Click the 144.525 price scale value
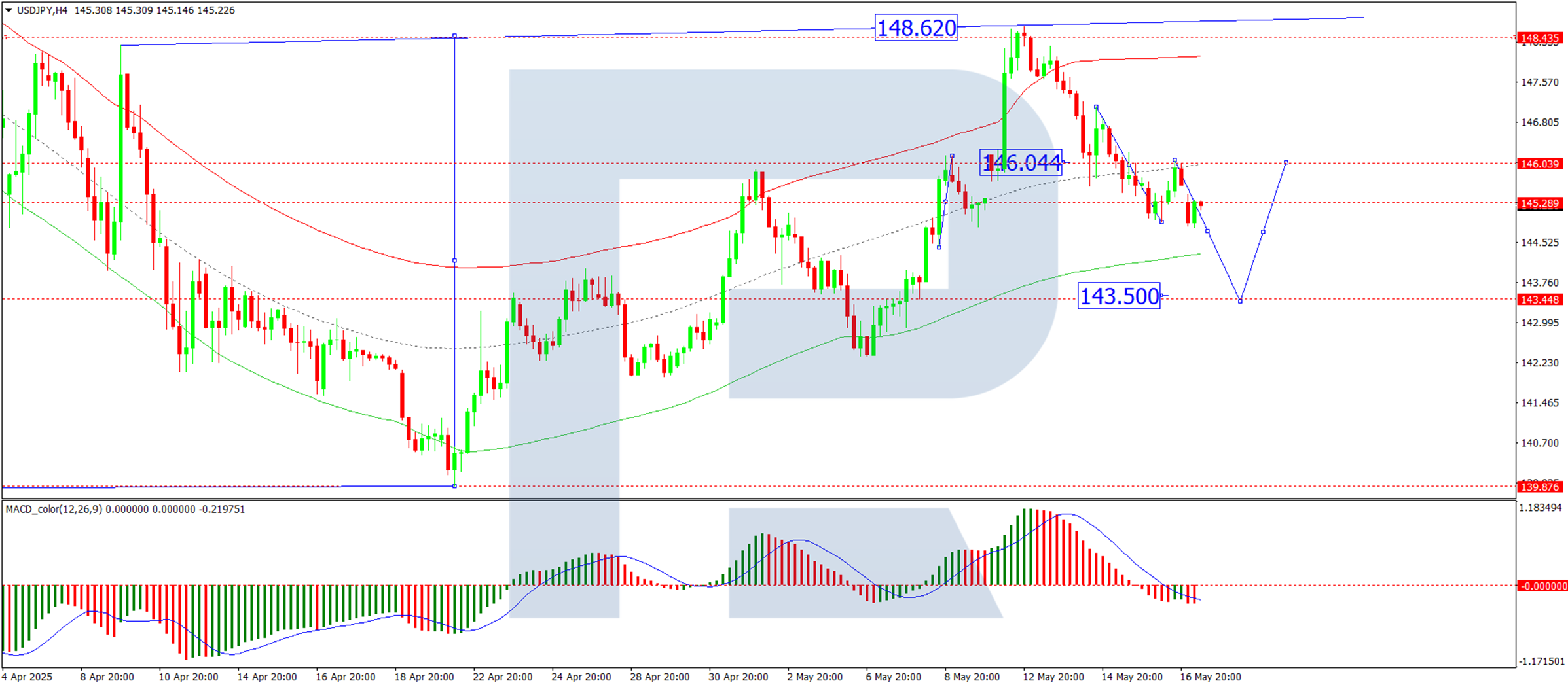This screenshot has width=1568, height=687. click(x=1540, y=243)
